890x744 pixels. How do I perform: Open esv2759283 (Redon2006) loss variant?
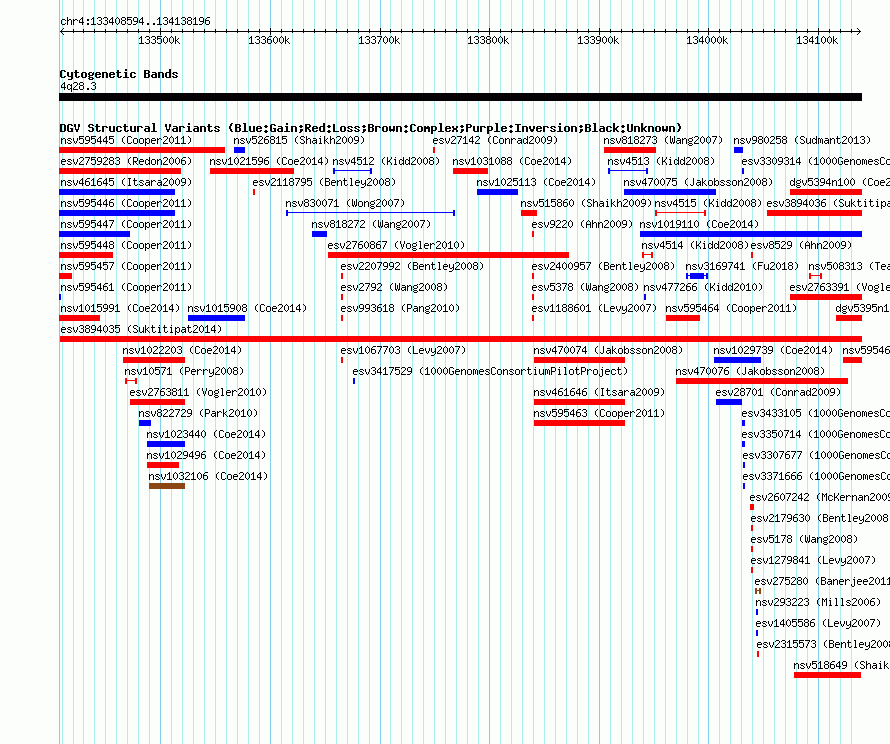coord(120,171)
